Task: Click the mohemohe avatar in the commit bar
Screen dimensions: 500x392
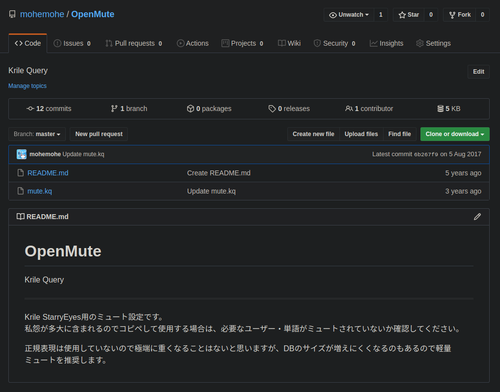Action: [22, 154]
